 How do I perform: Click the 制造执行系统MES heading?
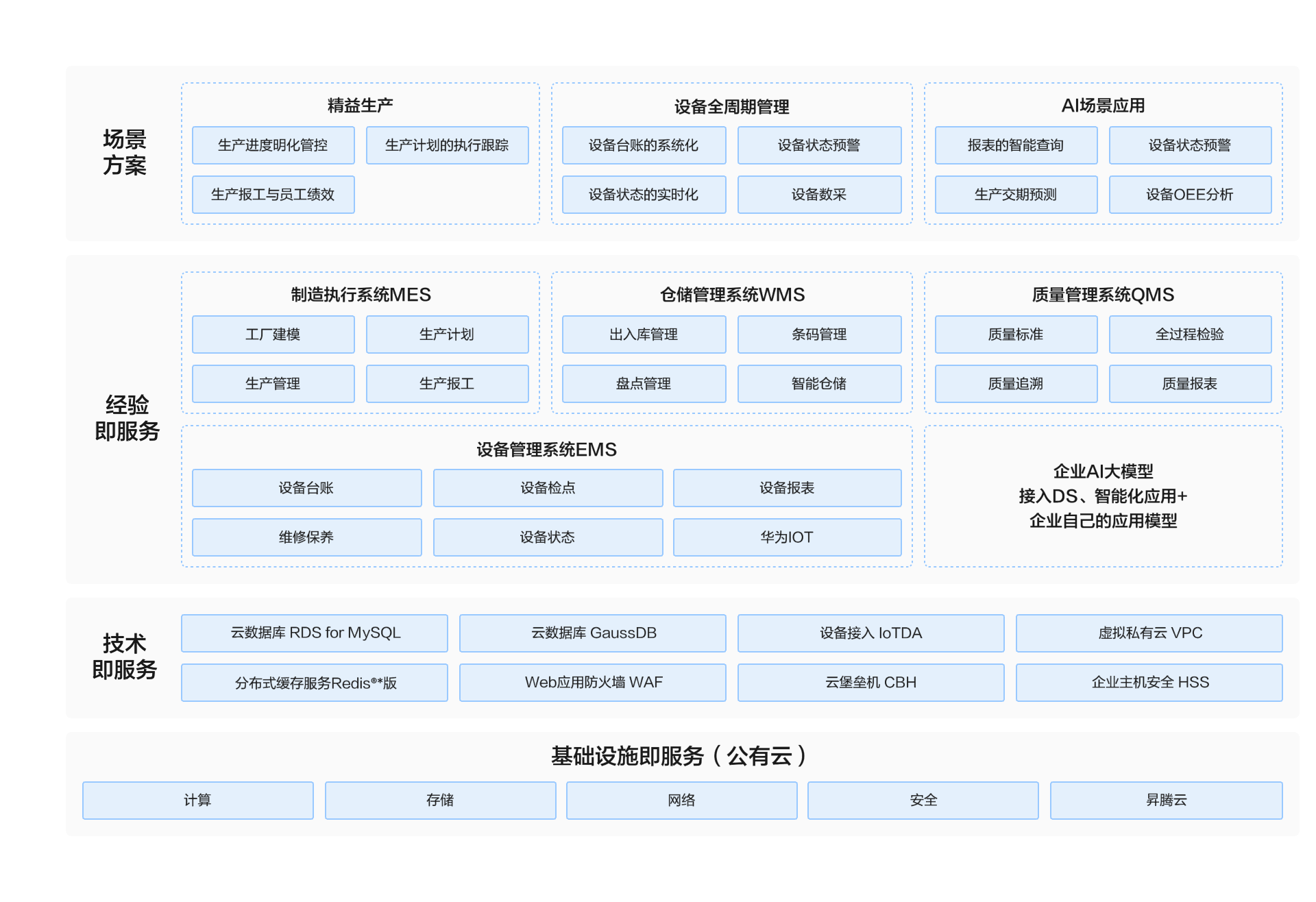tap(361, 295)
